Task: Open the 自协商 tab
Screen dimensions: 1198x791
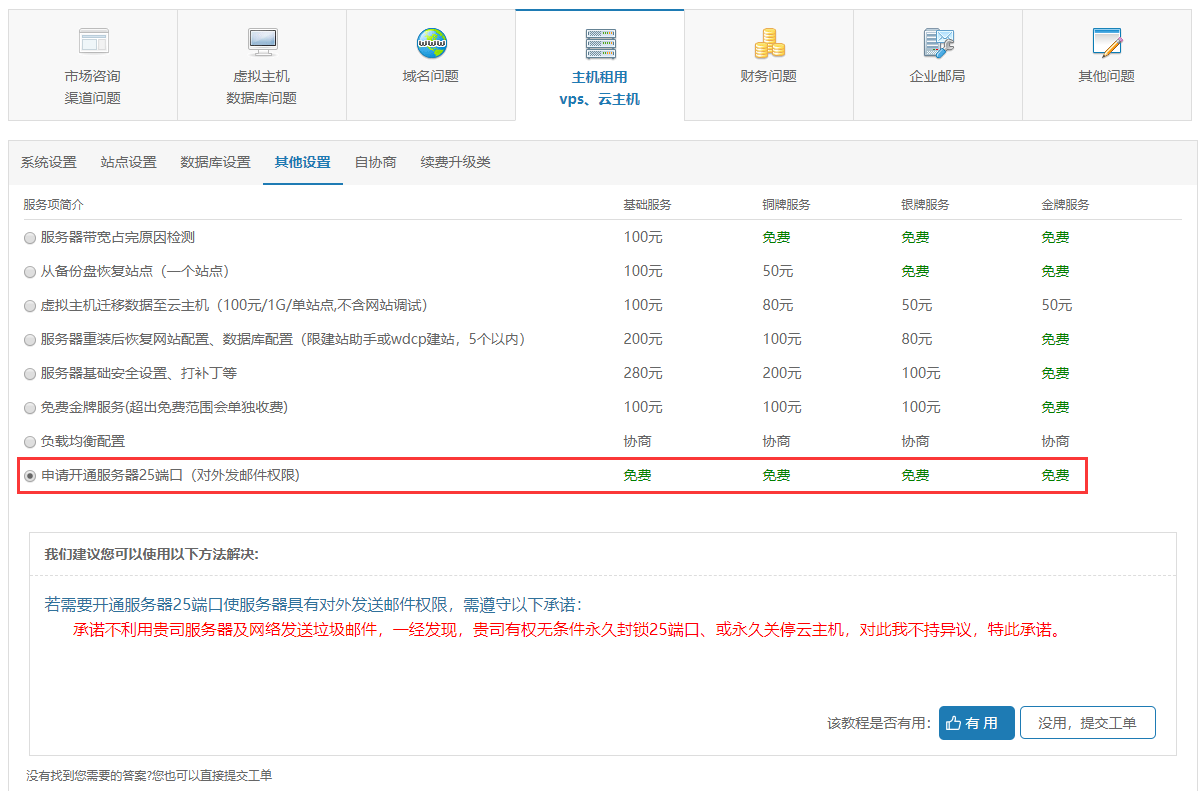Action: [x=375, y=163]
